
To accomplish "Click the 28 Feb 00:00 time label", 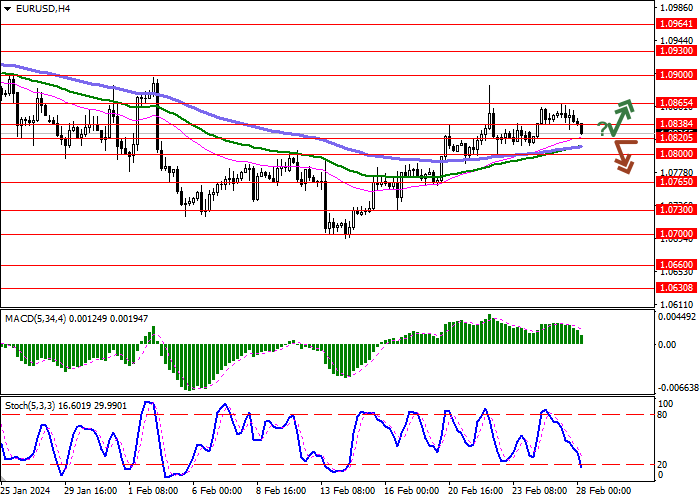I will click(x=604, y=491).
